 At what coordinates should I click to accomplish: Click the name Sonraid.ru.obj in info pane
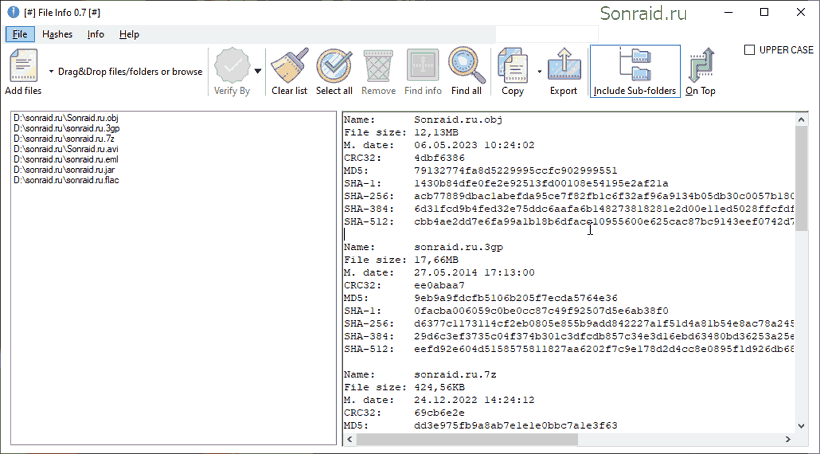click(x=458, y=120)
